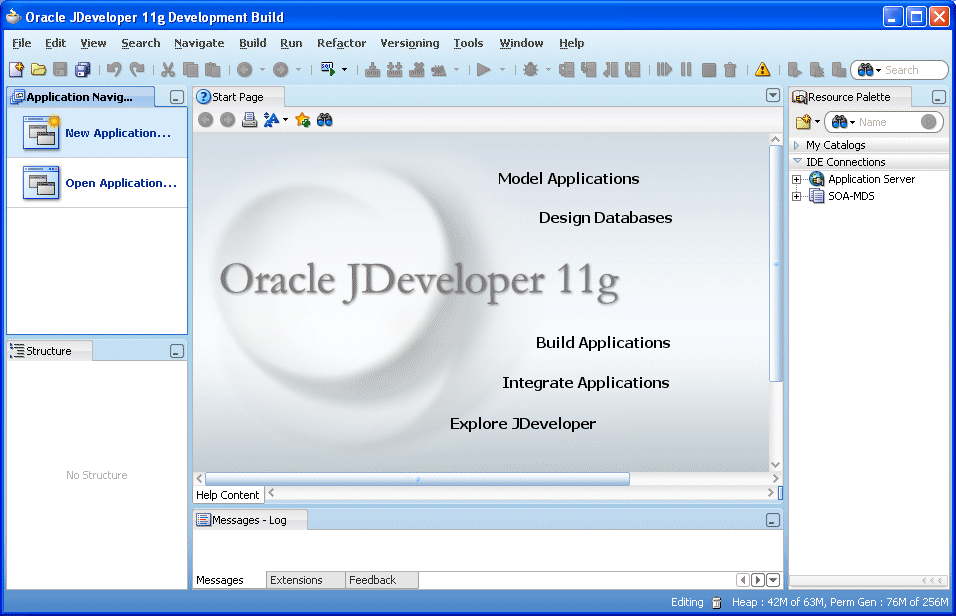Open the Window menu
Screen dimensions: 956x616
(521, 43)
